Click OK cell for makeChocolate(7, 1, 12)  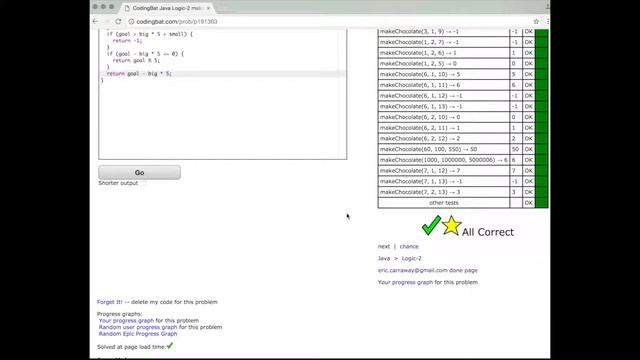[x=529, y=171]
